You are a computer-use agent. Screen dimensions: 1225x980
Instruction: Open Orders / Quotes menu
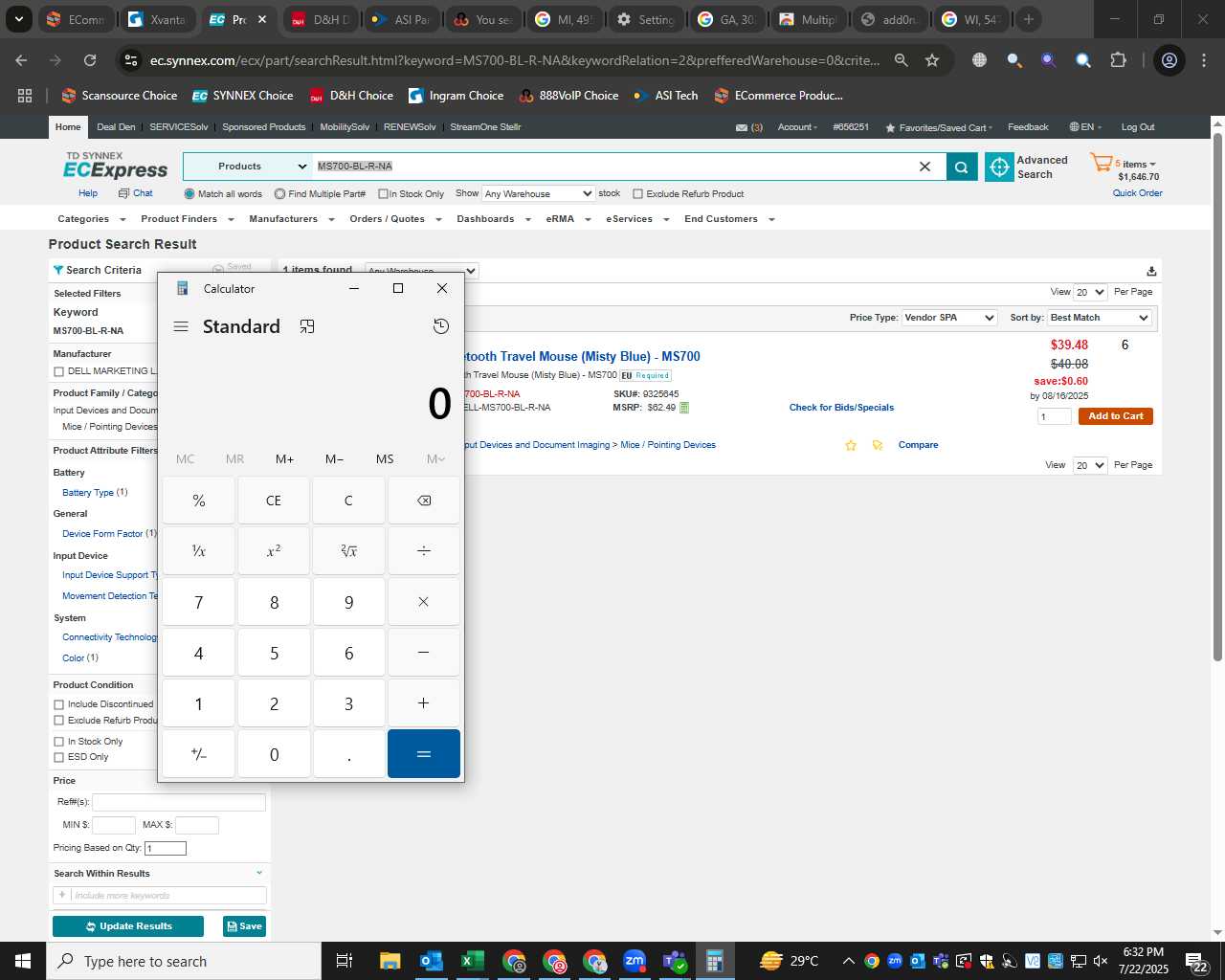[395, 219]
